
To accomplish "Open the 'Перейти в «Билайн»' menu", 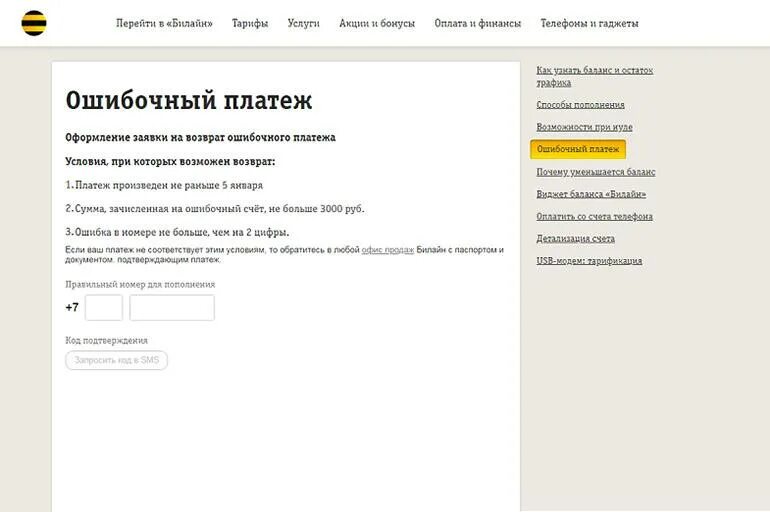I will point(164,24).
